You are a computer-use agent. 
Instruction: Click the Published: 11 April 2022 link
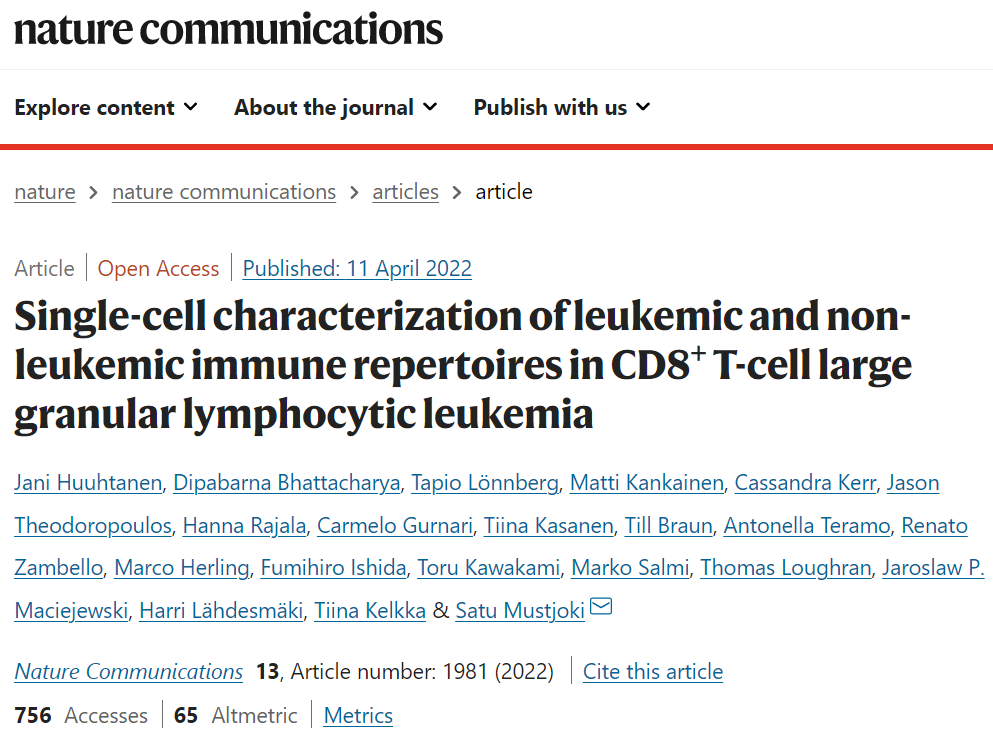point(357,269)
